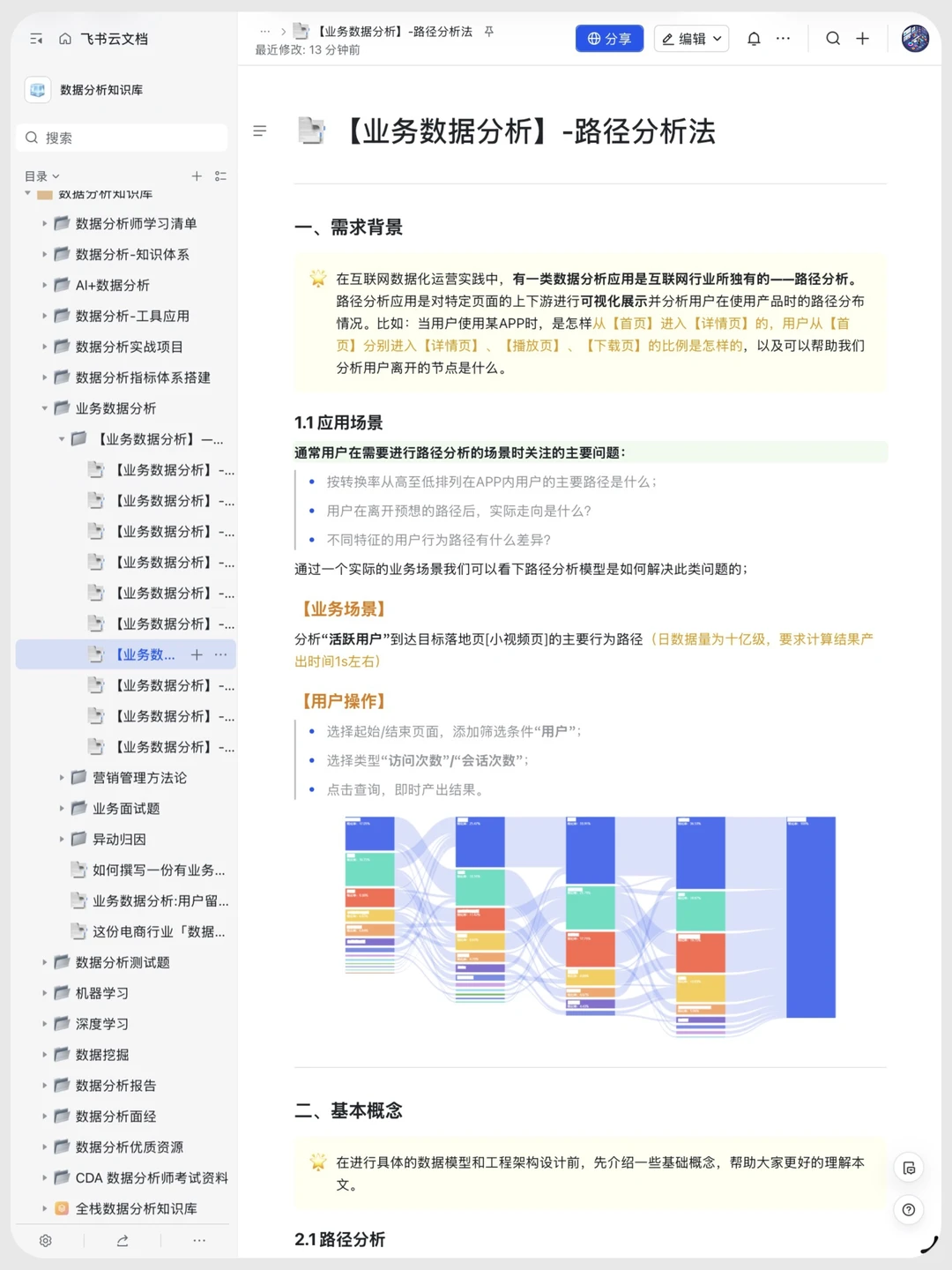952x1270 pixels.
Task: Select 数据挖掘 folder in tree
Action: (102, 1055)
